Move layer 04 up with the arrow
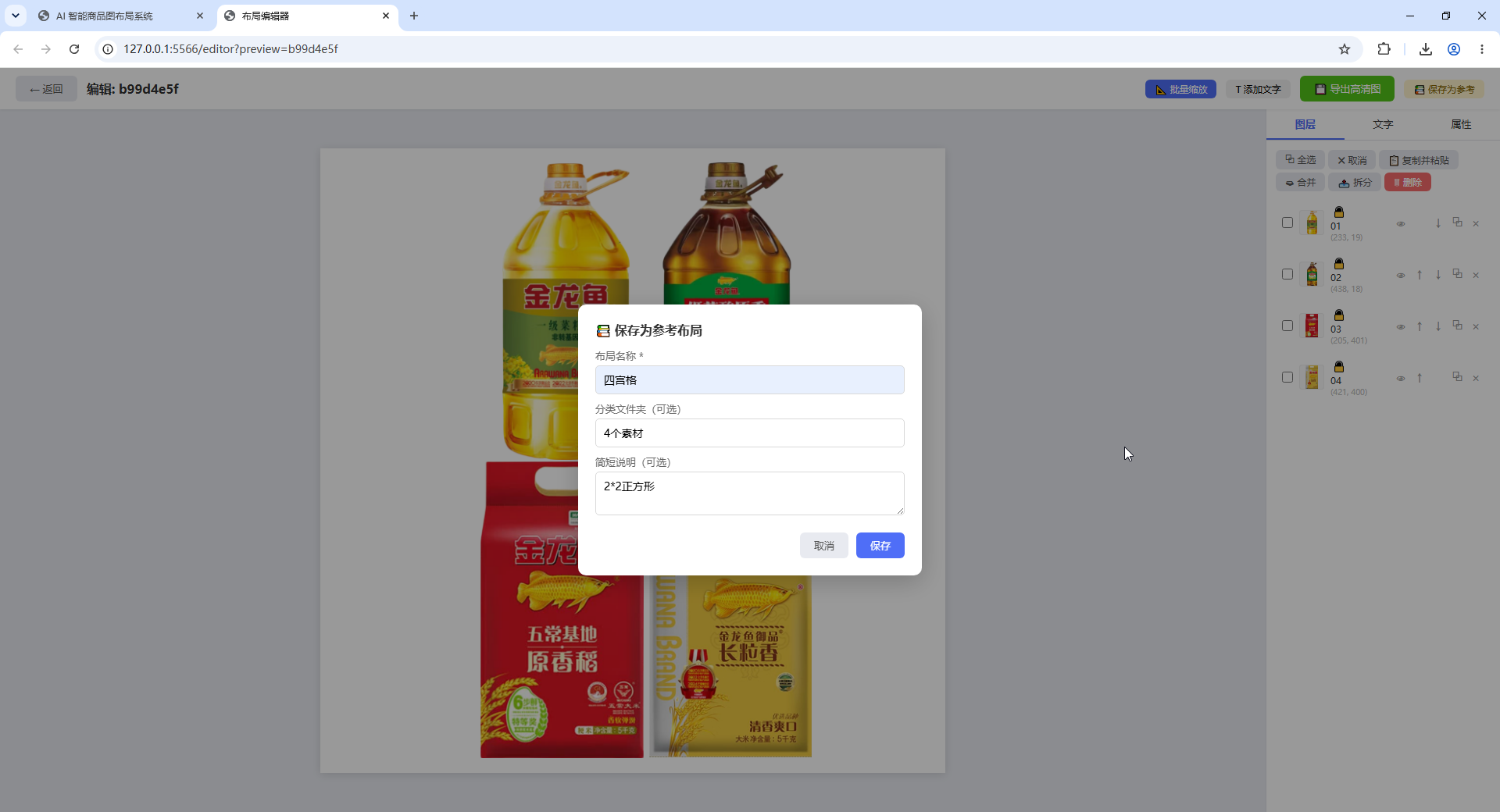The height and width of the screenshot is (812, 1500). point(1420,378)
